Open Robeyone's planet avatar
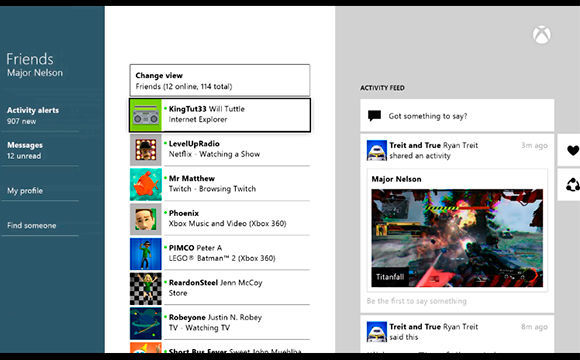Image resolution: width=580 pixels, height=360 pixels. (x=146, y=323)
